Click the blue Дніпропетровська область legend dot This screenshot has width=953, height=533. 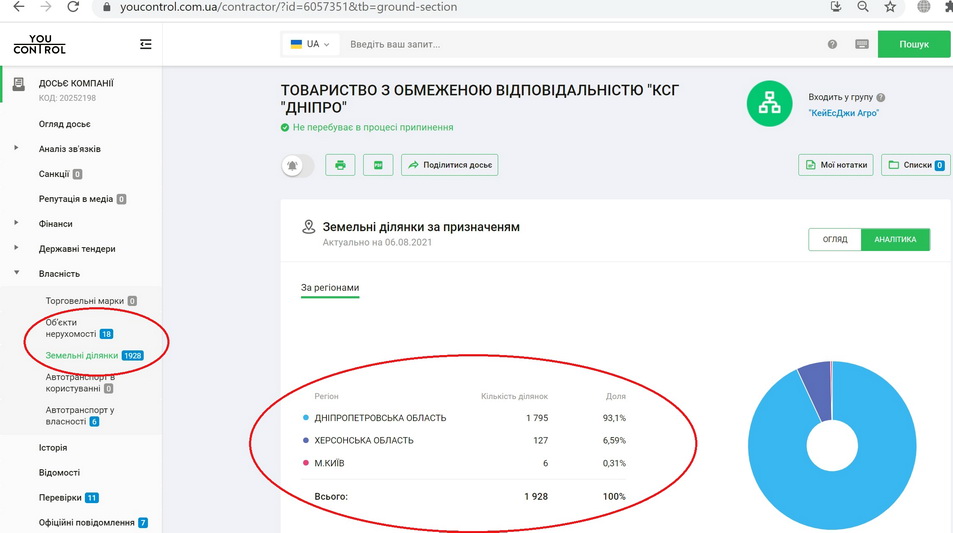point(306,418)
